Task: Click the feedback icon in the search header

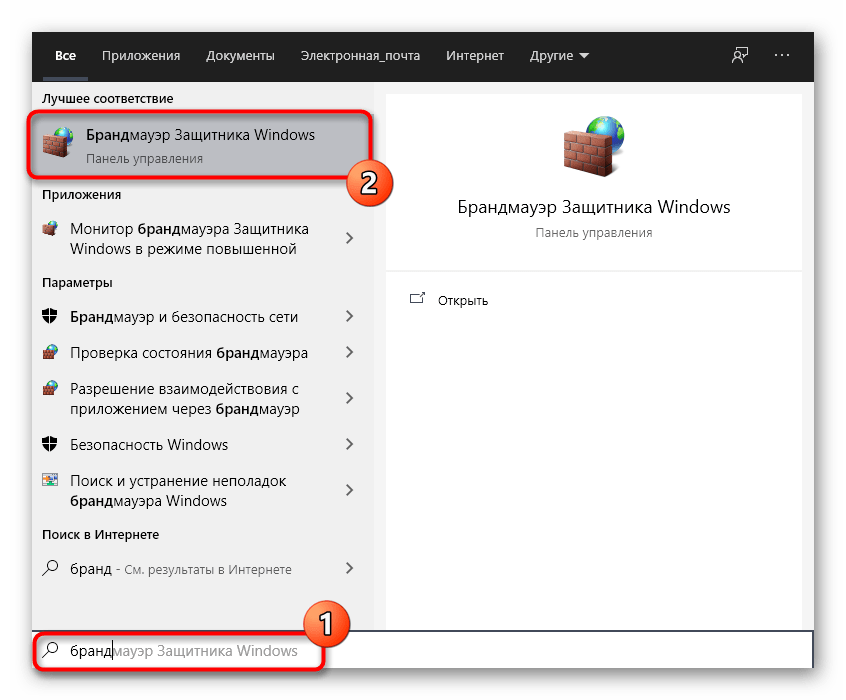Action: (740, 56)
